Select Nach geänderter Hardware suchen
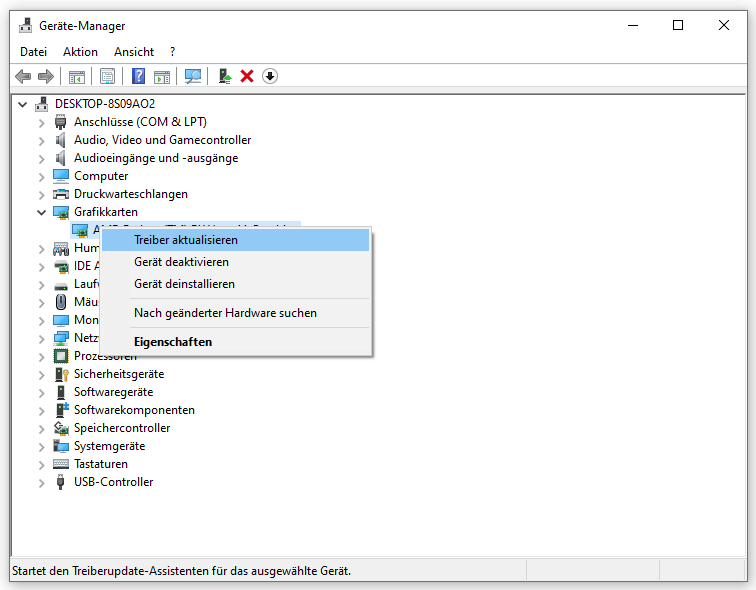This screenshot has width=756, height=590. tap(235, 313)
